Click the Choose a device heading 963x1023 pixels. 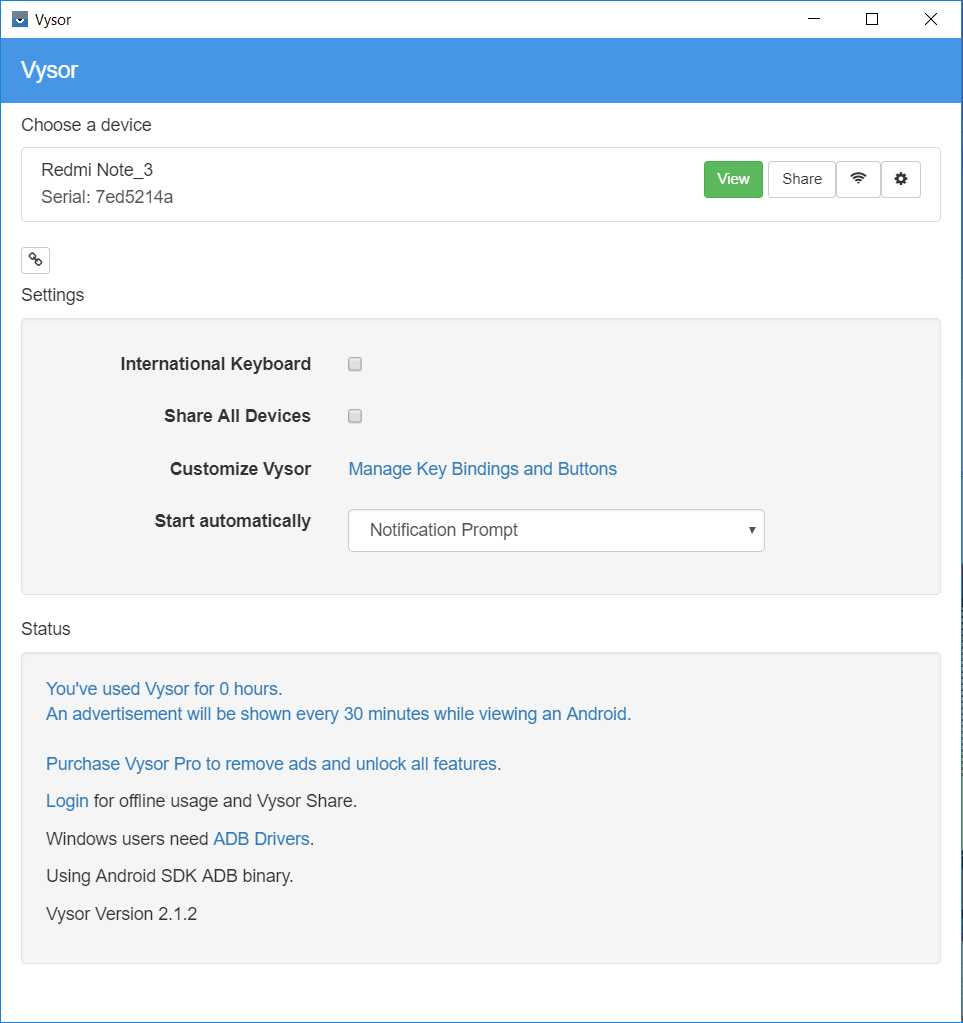click(86, 125)
